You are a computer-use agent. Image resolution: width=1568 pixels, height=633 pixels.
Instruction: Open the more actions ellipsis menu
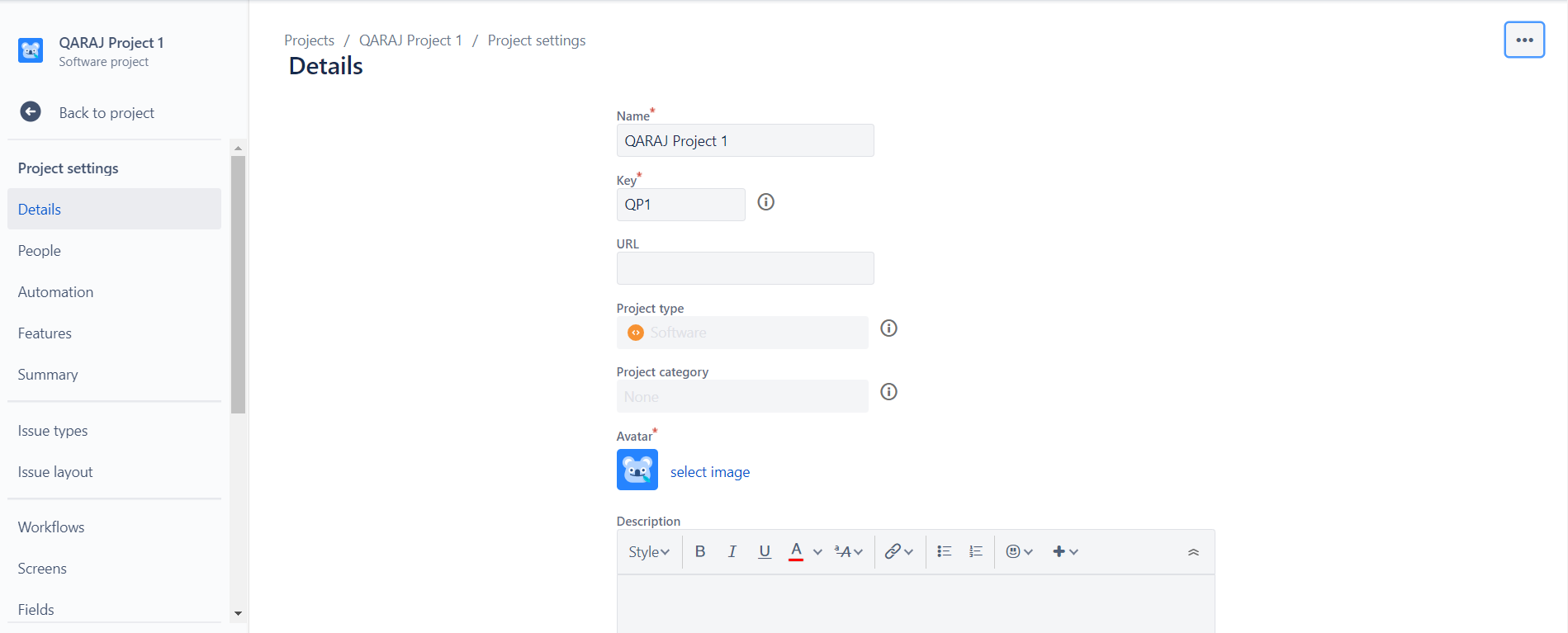pos(1524,40)
